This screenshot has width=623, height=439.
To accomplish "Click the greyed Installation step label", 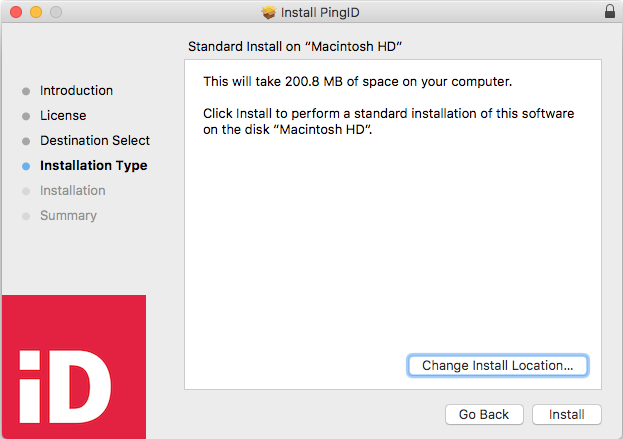I will point(73,191).
